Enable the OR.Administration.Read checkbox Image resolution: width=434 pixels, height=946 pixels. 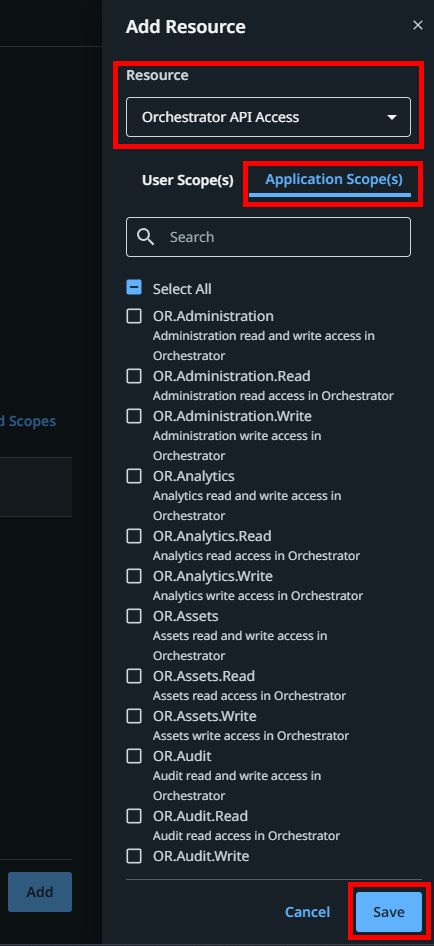[134, 376]
